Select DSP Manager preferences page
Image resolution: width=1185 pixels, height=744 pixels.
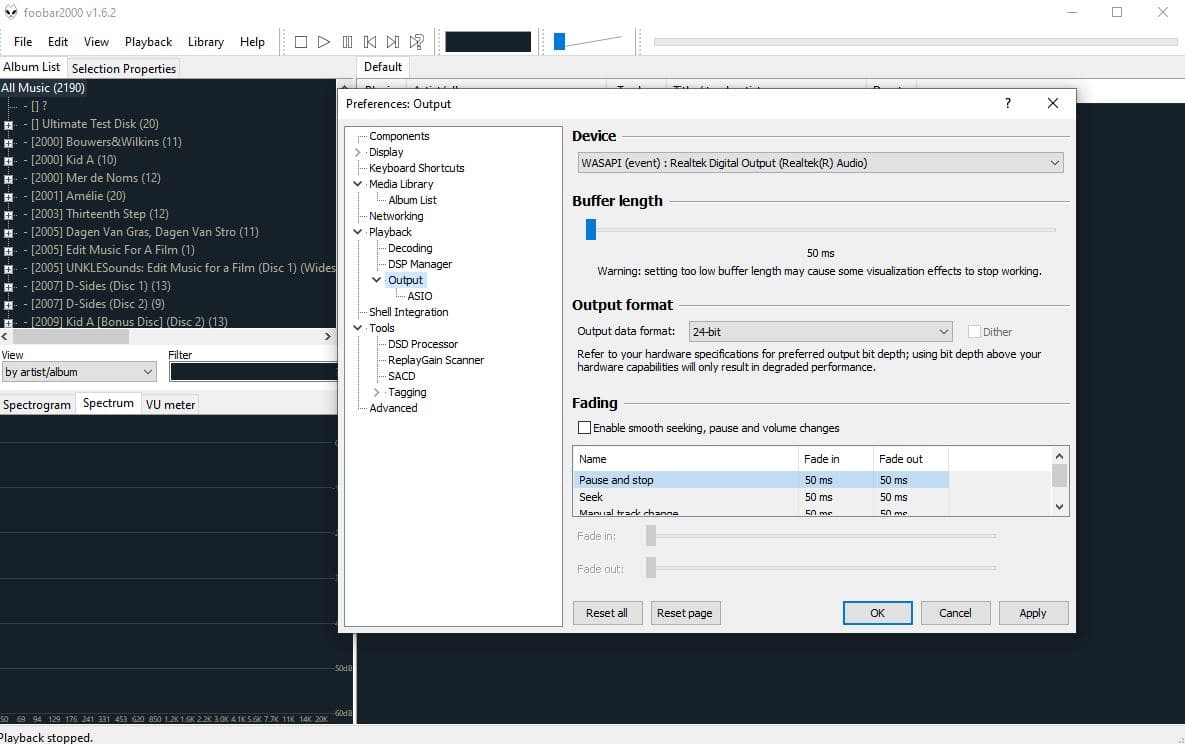[x=419, y=264]
